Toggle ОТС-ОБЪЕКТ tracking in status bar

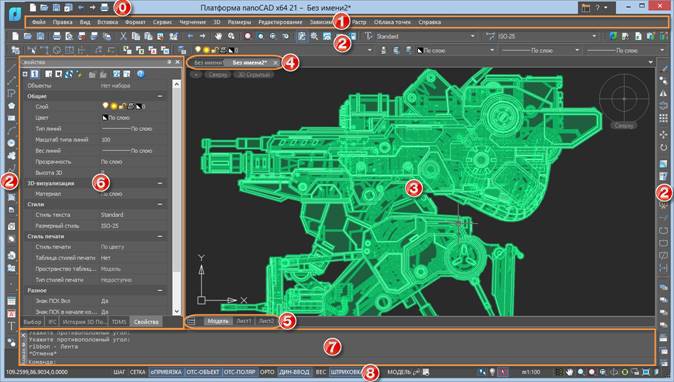coord(202,372)
